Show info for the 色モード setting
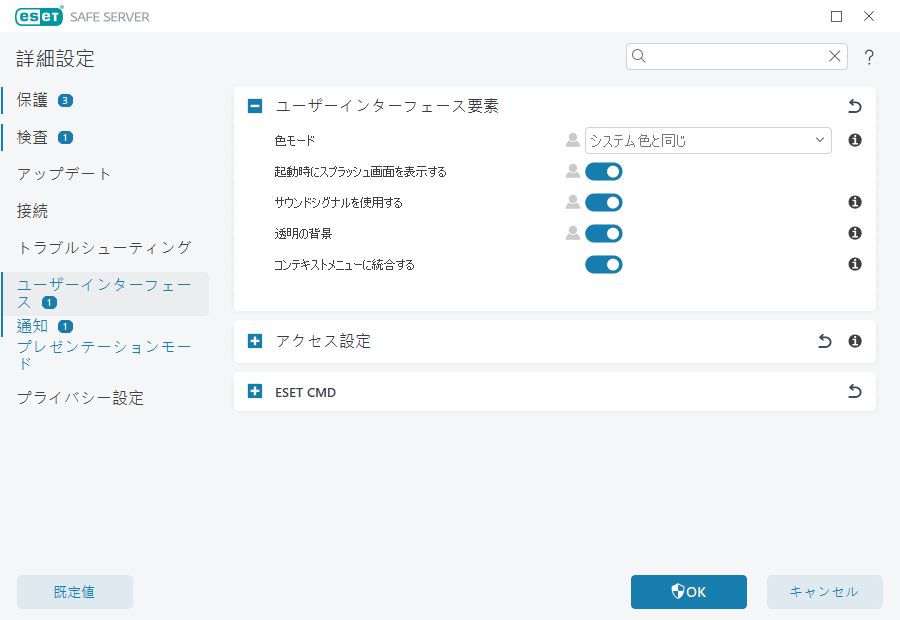Image resolution: width=900 pixels, height=620 pixels. click(854, 140)
